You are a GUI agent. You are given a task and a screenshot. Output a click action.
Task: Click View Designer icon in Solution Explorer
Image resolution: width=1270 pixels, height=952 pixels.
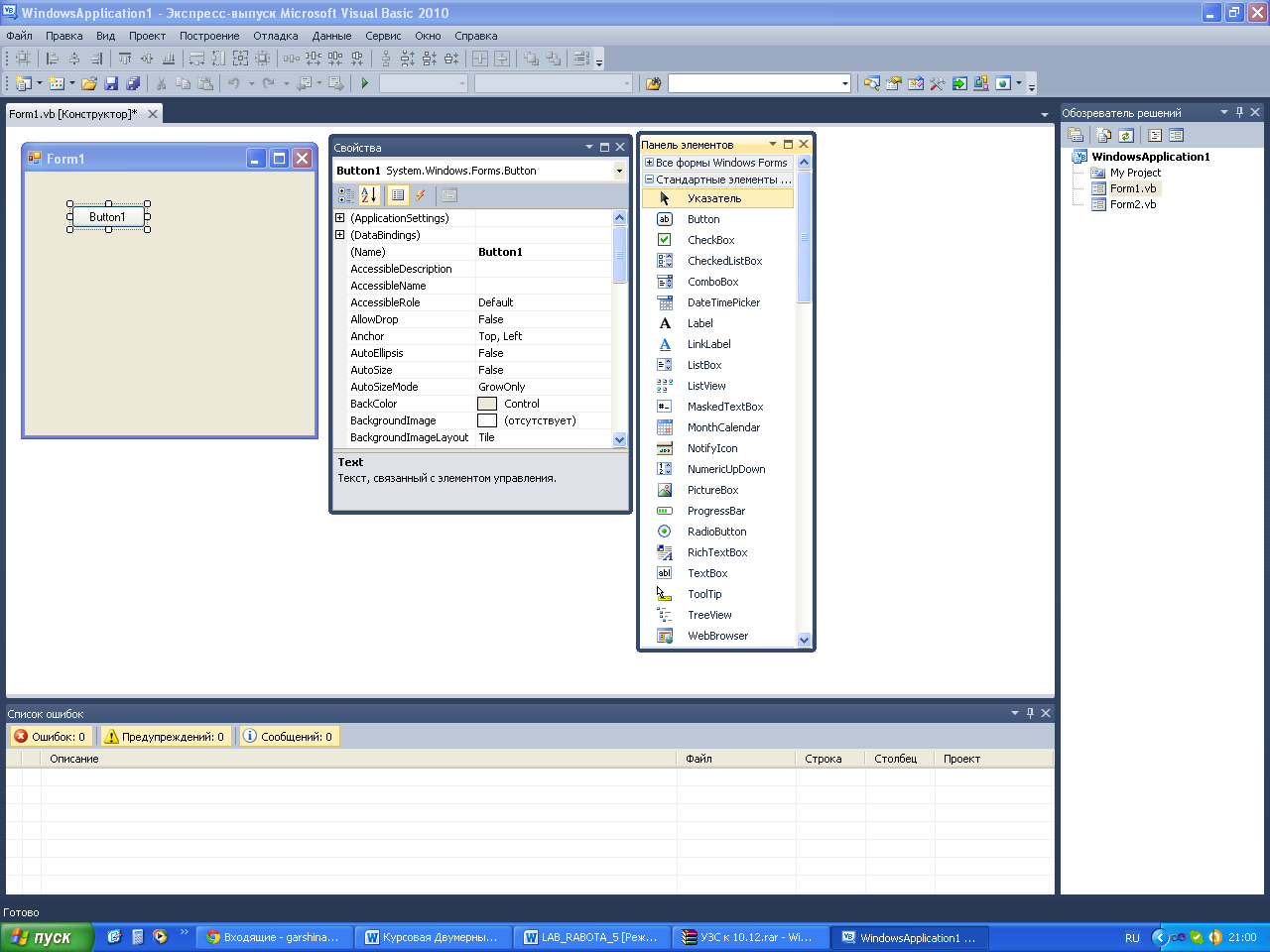pyautogui.click(x=1177, y=135)
